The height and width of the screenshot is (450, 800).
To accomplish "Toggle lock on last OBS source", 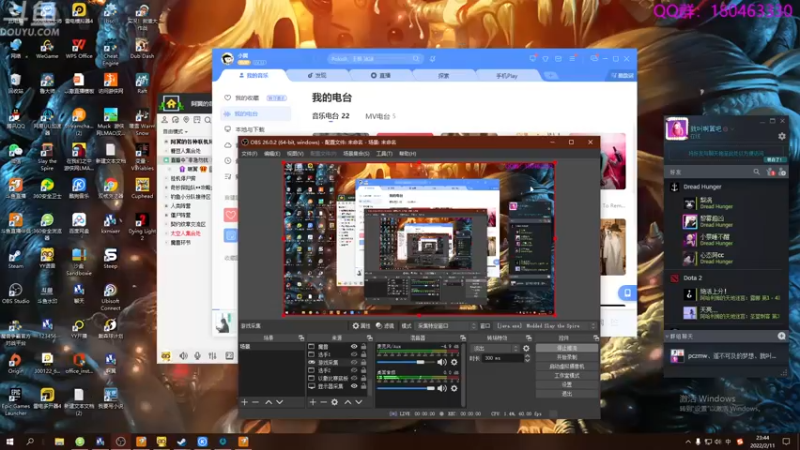I will pos(363,386).
